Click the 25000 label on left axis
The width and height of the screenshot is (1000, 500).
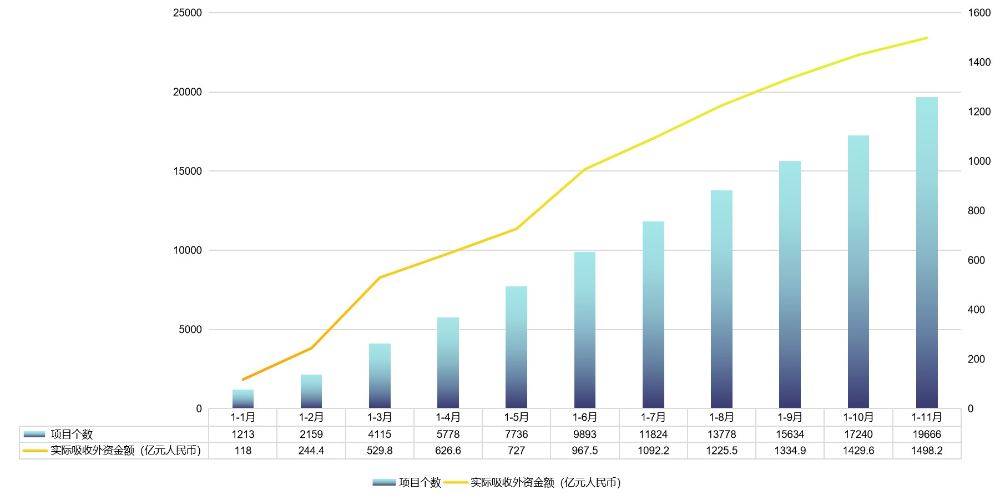187,13
